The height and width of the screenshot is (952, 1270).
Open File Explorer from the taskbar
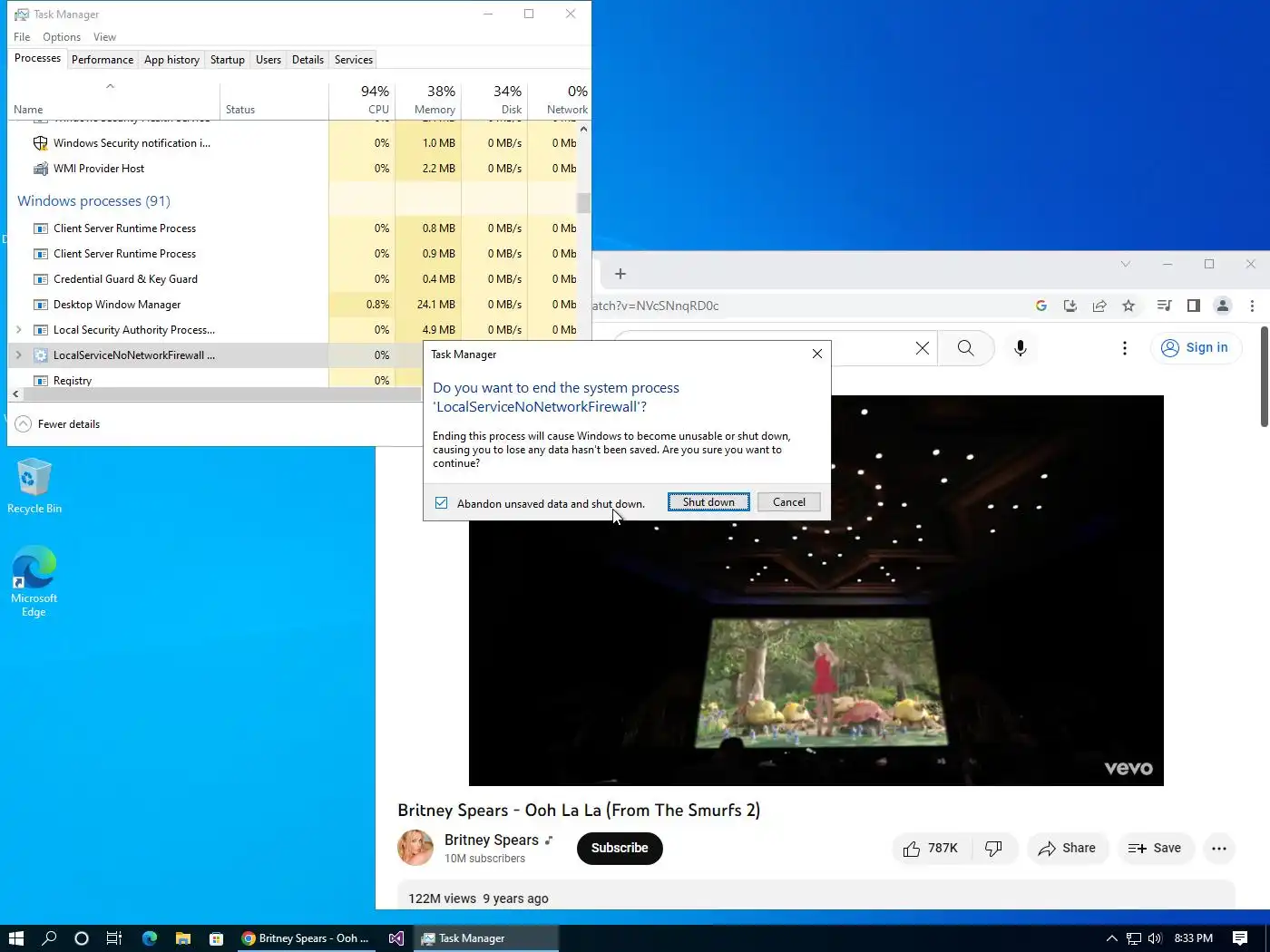pos(183,938)
